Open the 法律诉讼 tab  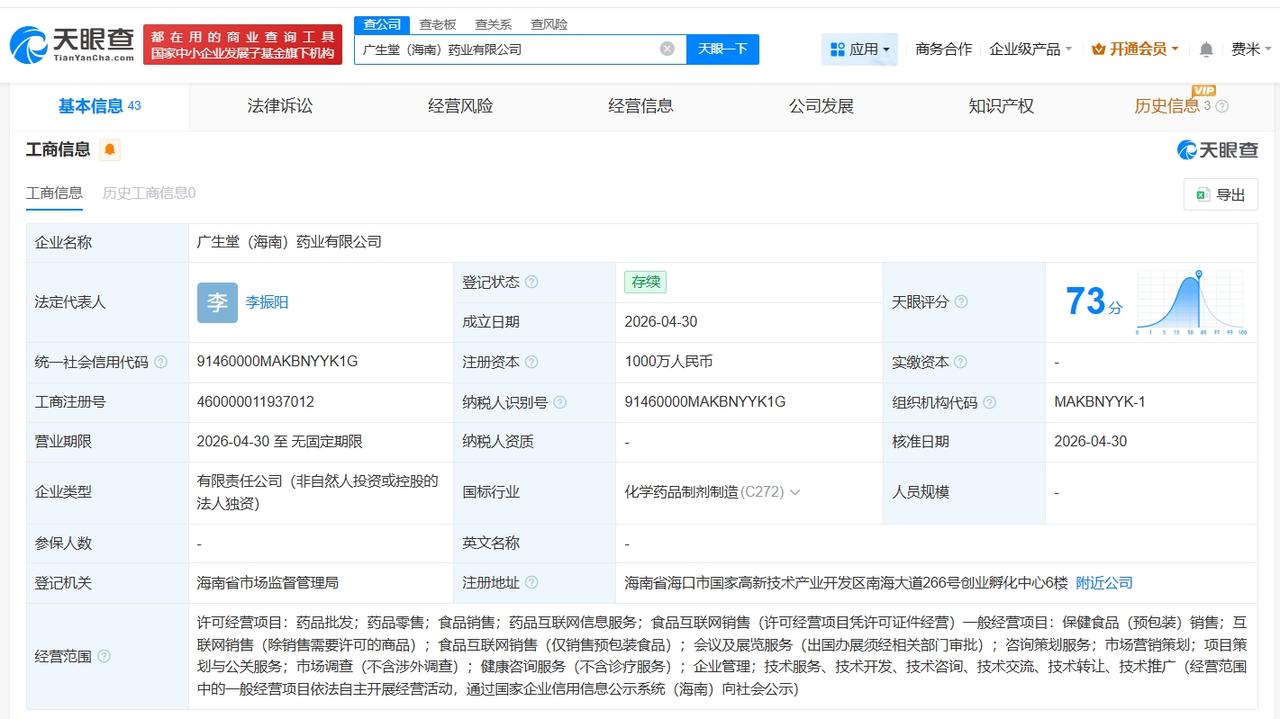tap(280, 106)
